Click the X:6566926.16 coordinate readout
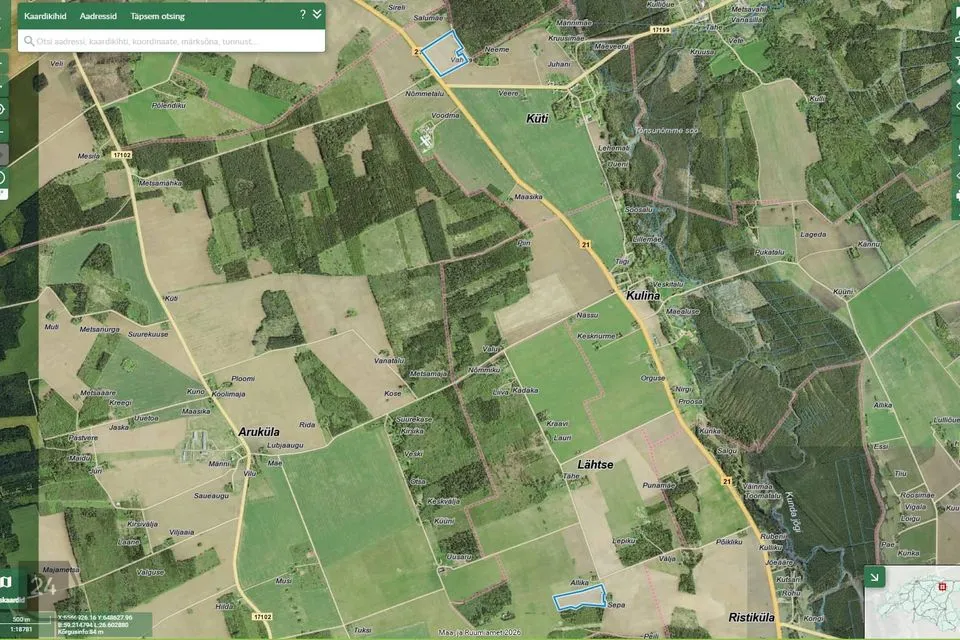The height and width of the screenshot is (640, 960). coord(95,617)
